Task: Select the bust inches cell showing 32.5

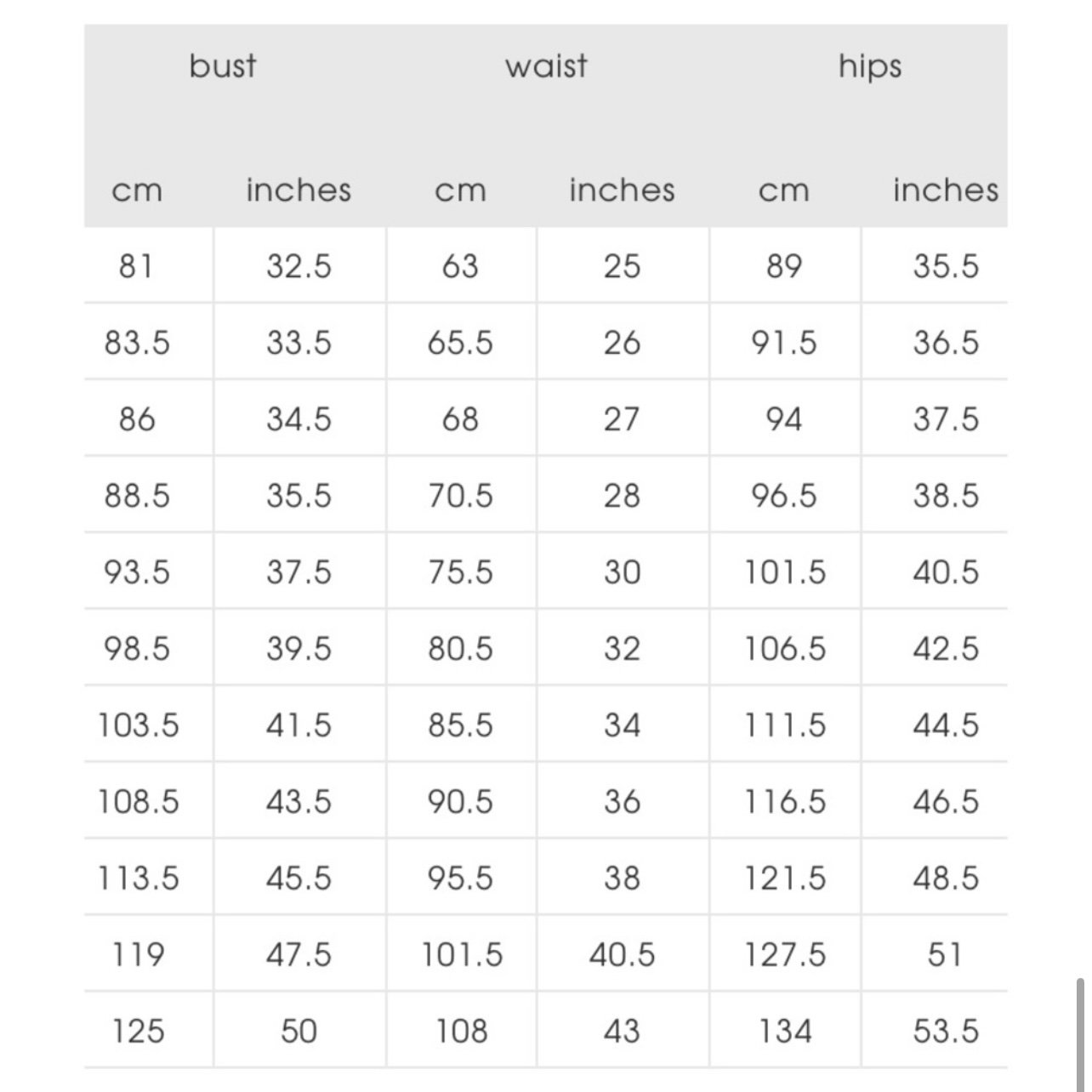Action: (299, 266)
